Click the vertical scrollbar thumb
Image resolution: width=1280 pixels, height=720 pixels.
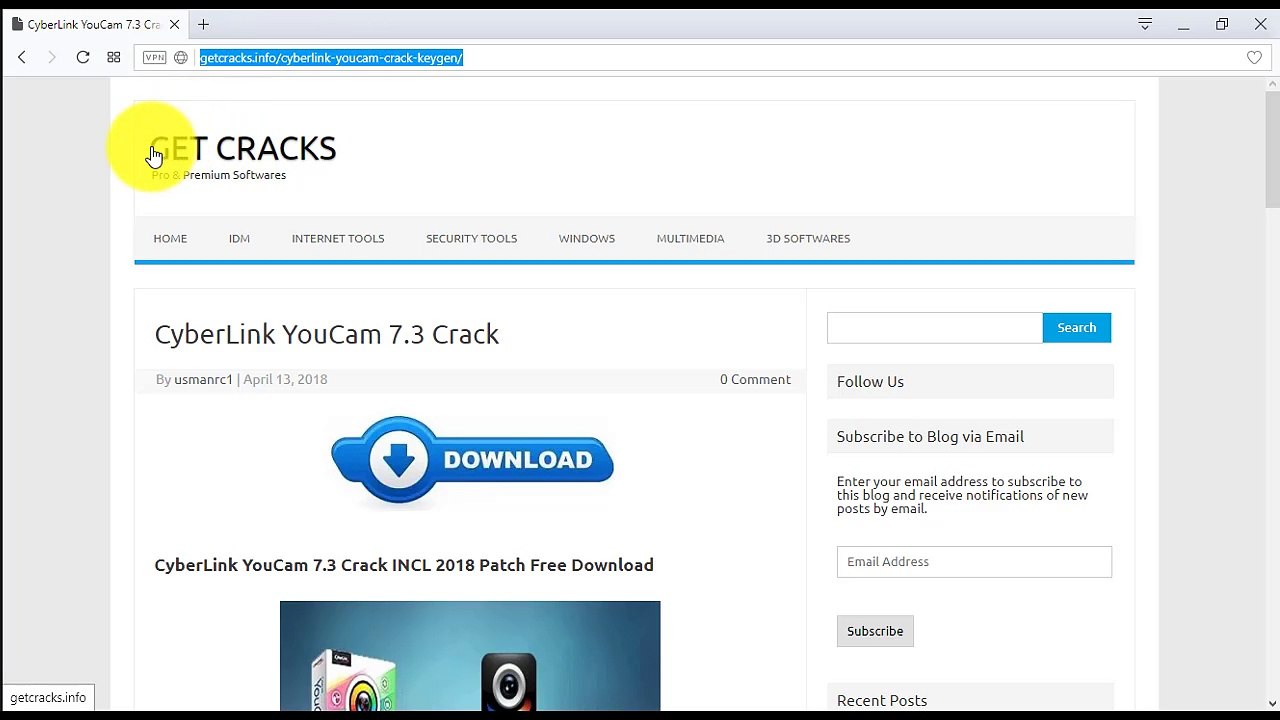[1272, 149]
